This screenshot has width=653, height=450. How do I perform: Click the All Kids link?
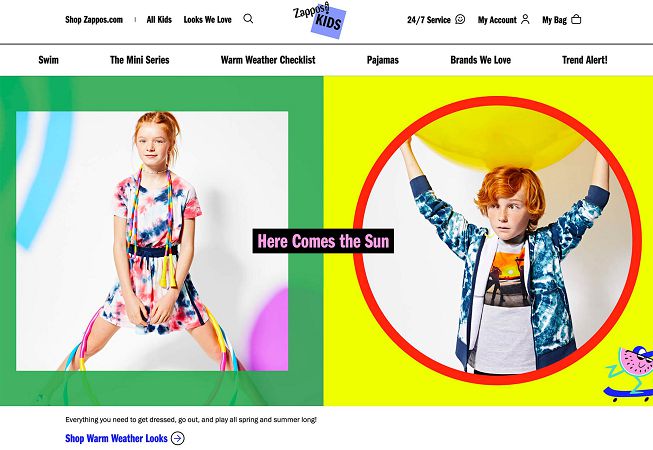click(x=159, y=20)
